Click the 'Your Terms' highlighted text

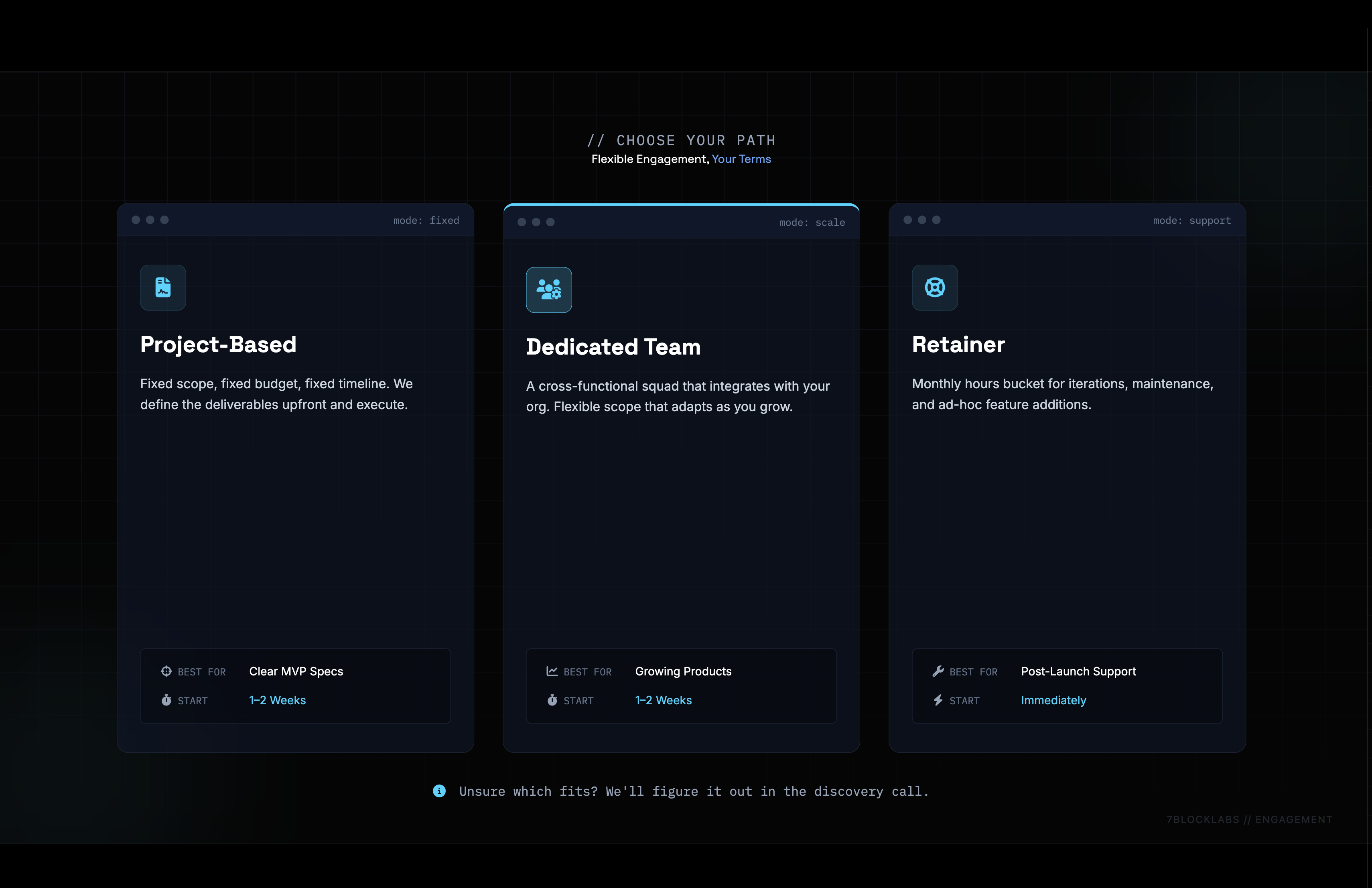[x=741, y=159]
